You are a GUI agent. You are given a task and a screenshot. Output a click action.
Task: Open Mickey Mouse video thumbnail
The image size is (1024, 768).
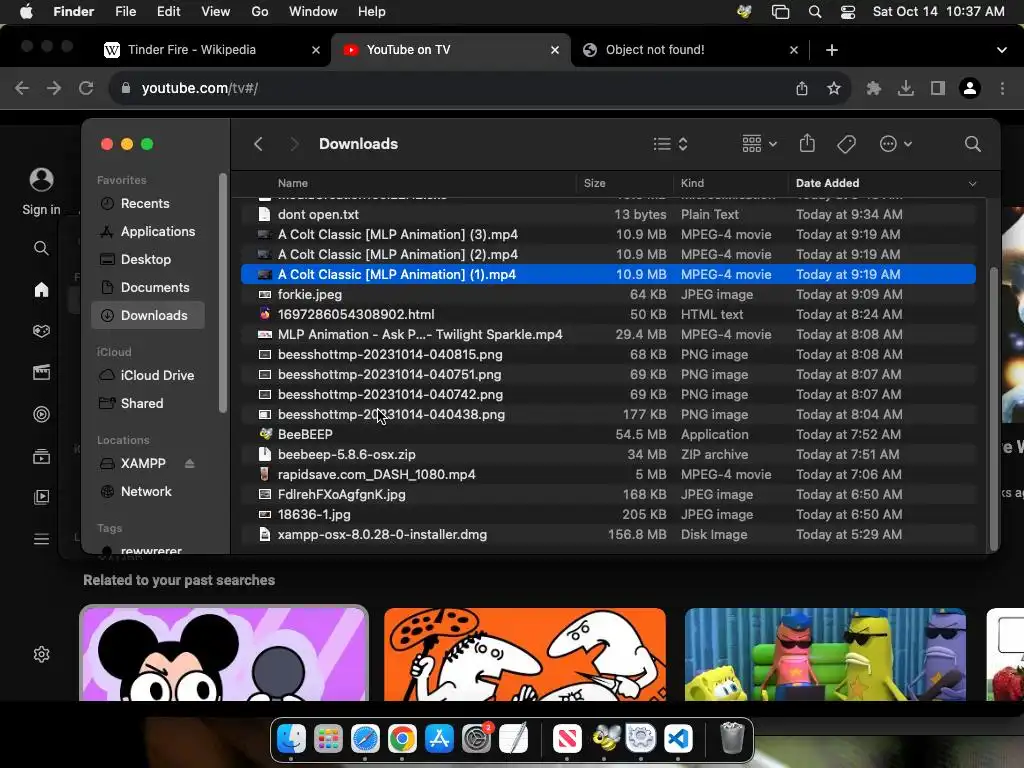(224, 654)
